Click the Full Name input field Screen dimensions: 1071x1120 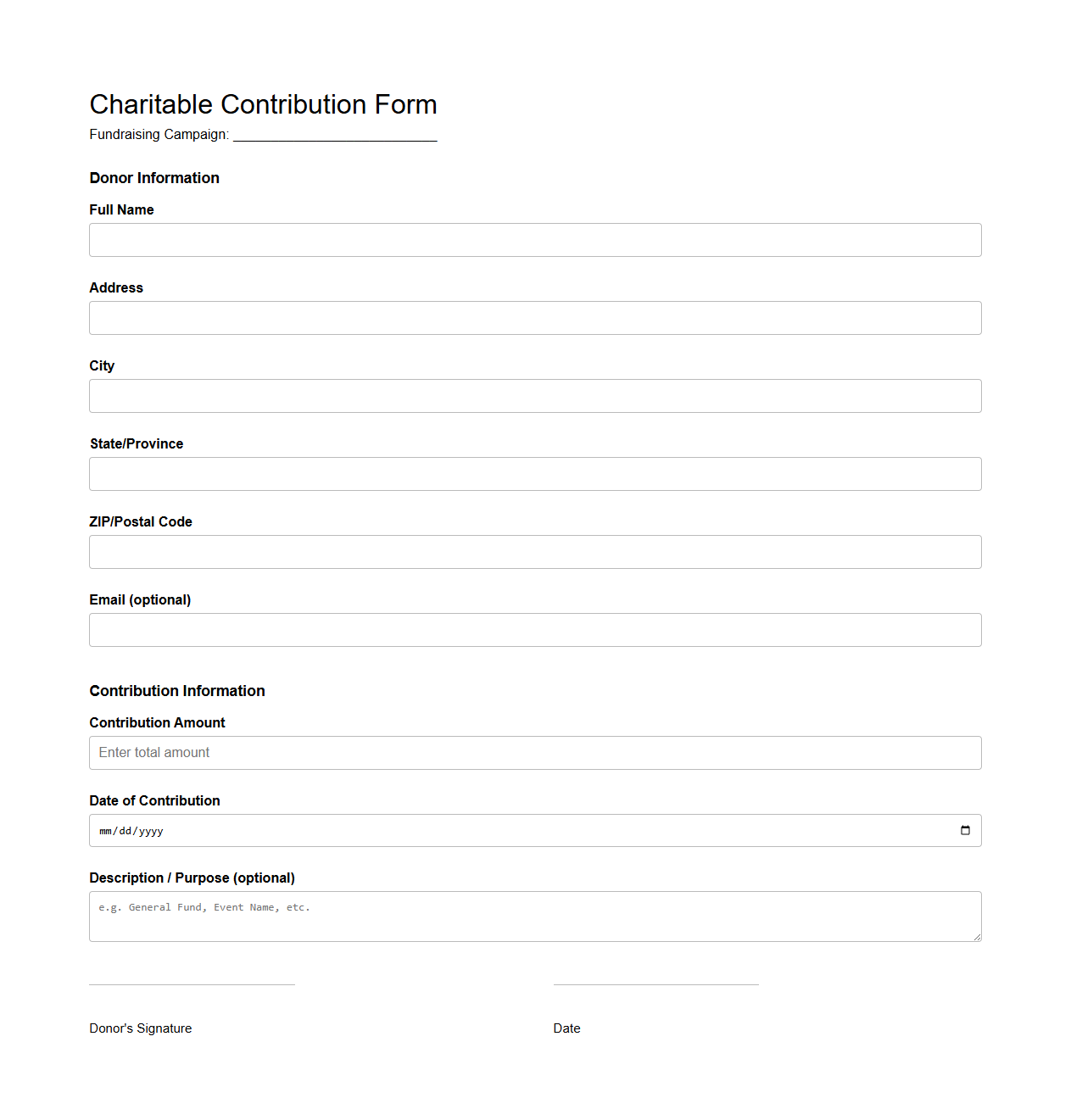pos(535,240)
